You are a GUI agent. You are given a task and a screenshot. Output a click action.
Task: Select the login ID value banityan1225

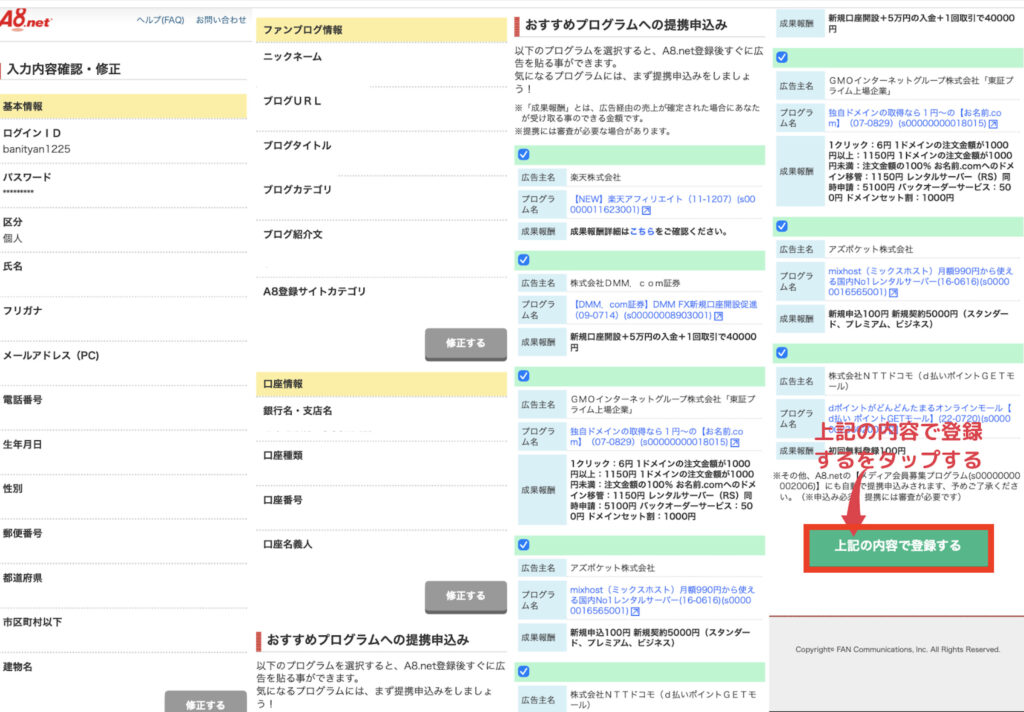(37, 150)
